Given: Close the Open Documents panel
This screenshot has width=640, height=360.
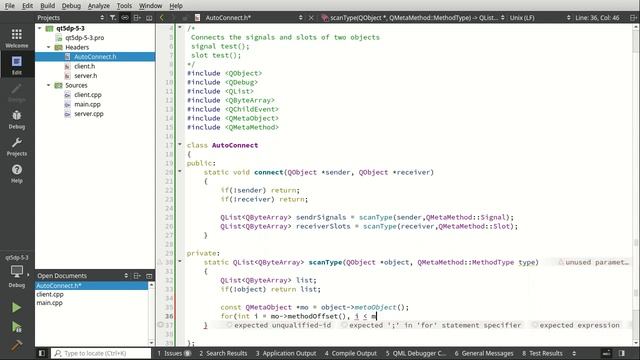Looking at the screenshot, I should coord(149,276).
